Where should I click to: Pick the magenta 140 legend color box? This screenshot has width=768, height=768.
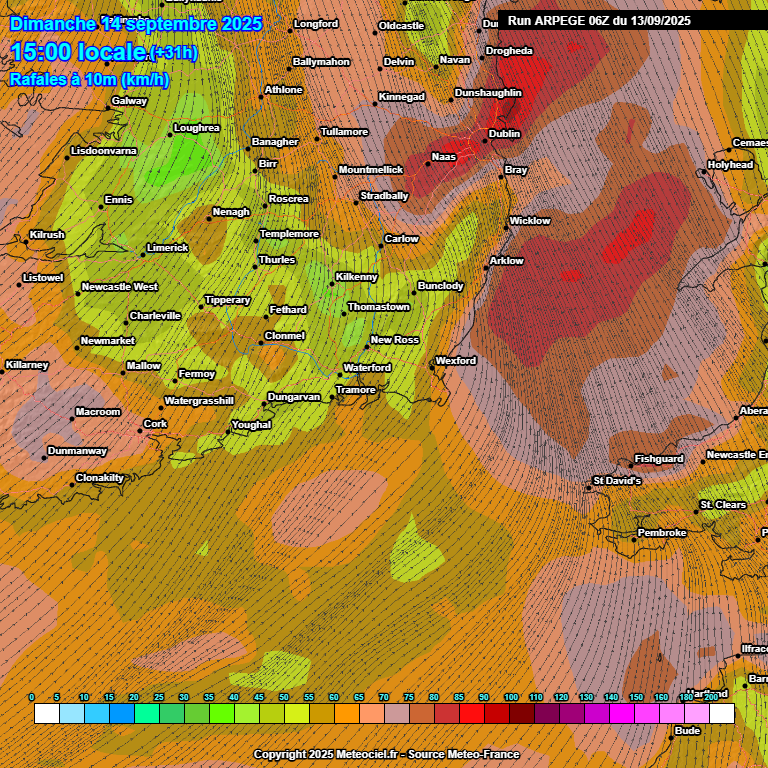622,713
